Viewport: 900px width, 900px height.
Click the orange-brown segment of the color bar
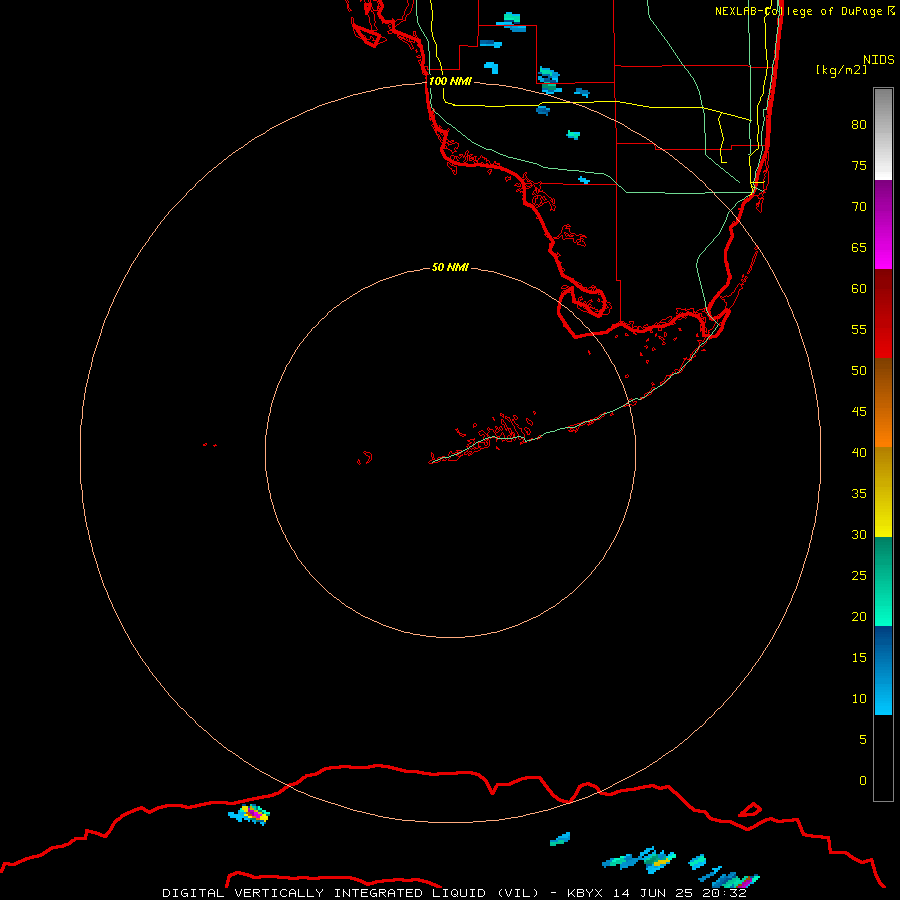[x=883, y=402]
